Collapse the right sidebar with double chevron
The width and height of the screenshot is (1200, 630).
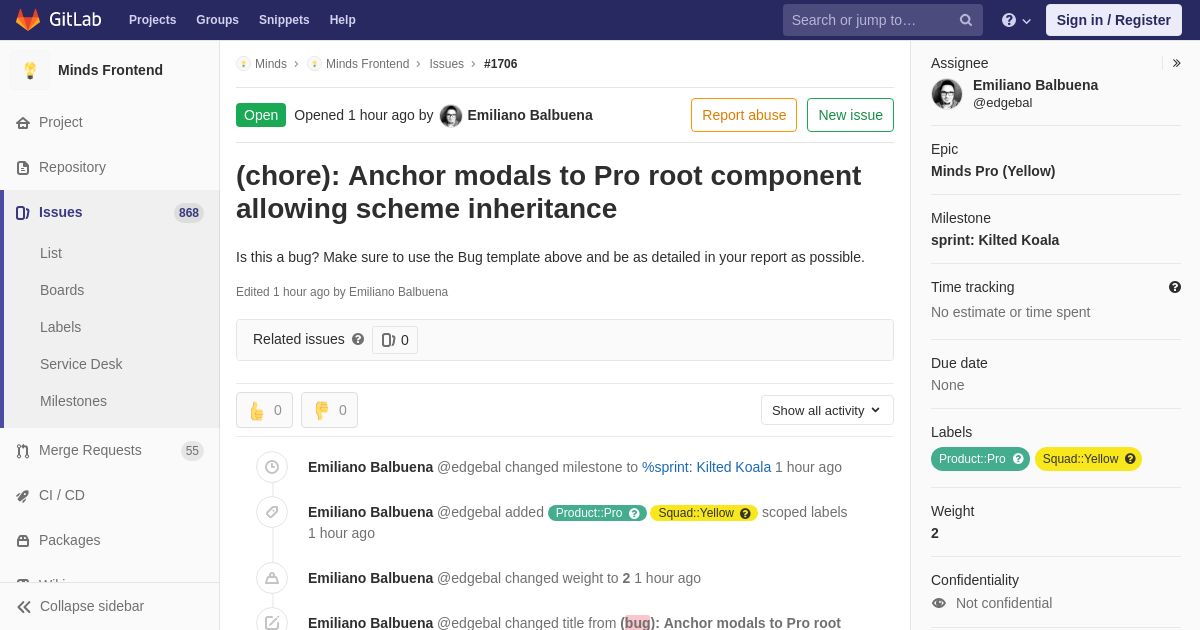click(1176, 63)
